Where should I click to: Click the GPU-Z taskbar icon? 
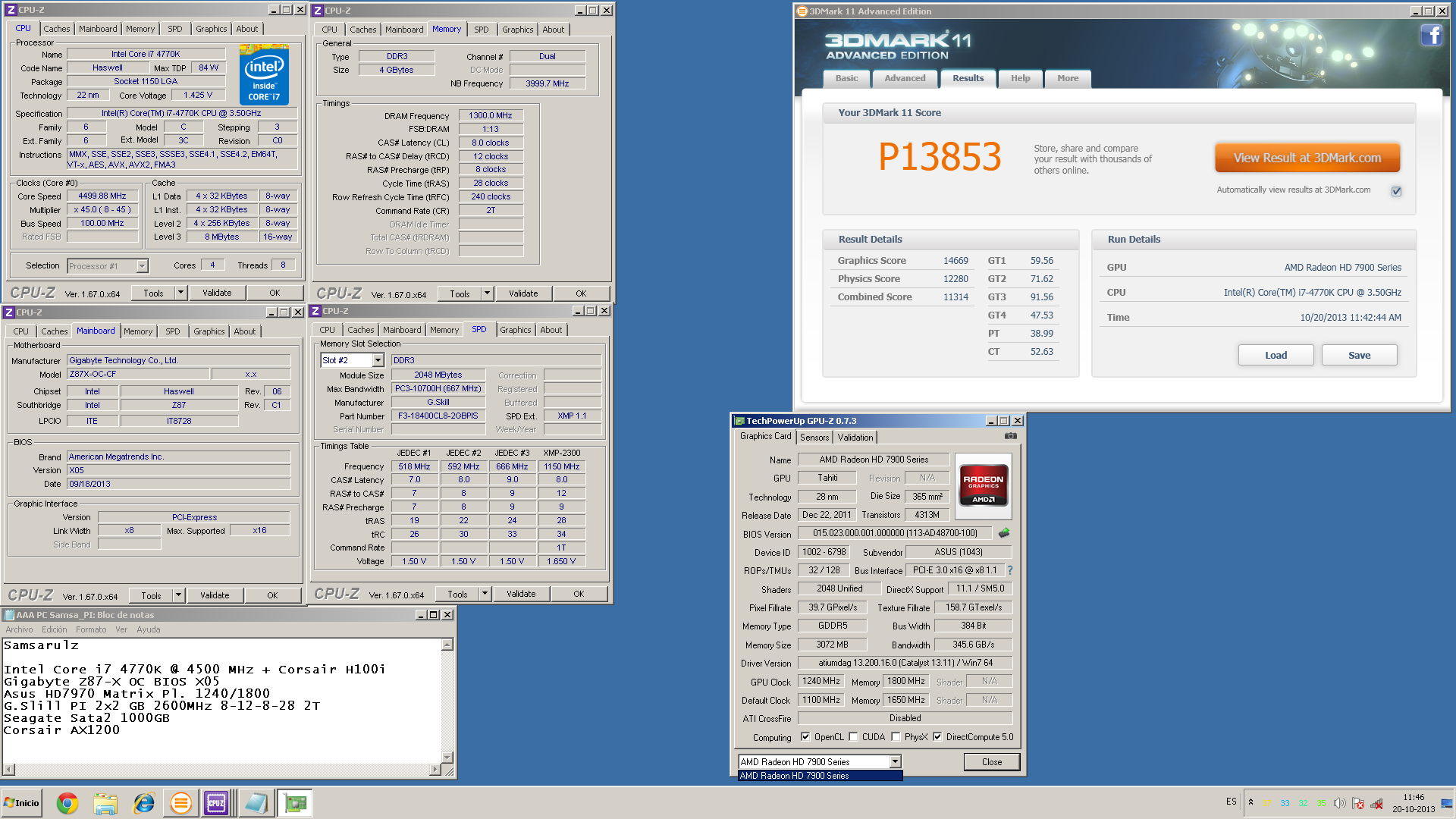pyautogui.click(x=295, y=803)
